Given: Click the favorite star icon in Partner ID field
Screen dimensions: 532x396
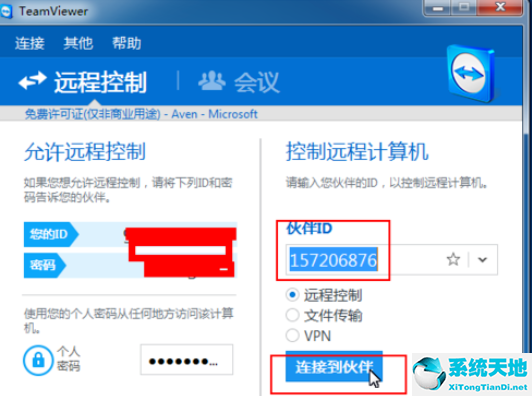Looking at the screenshot, I should 453,260.
